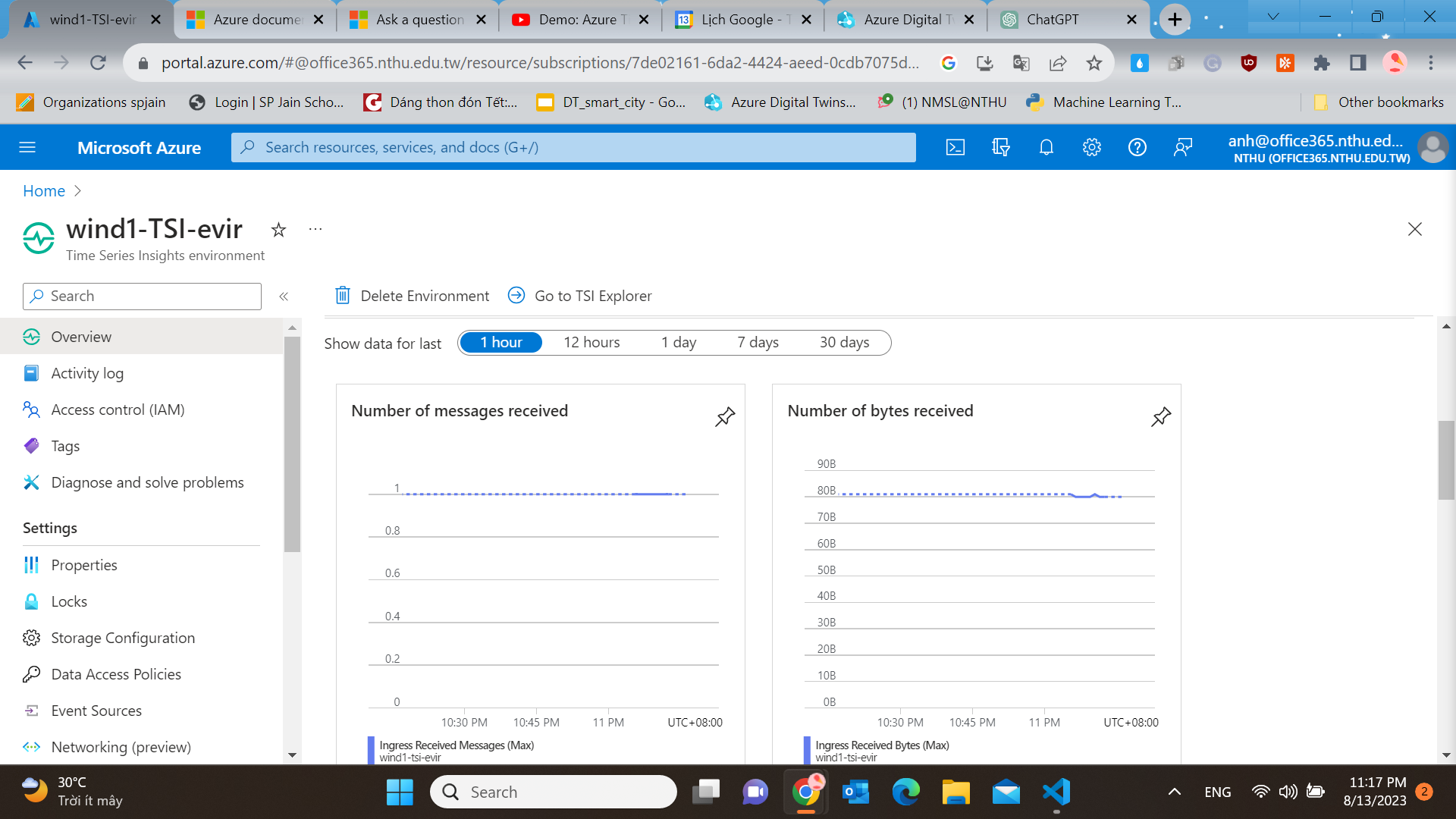Select the 7 days time range
Image resolution: width=1456 pixels, height=819 pixels.
pyautogui.click(x=758, y=343)
